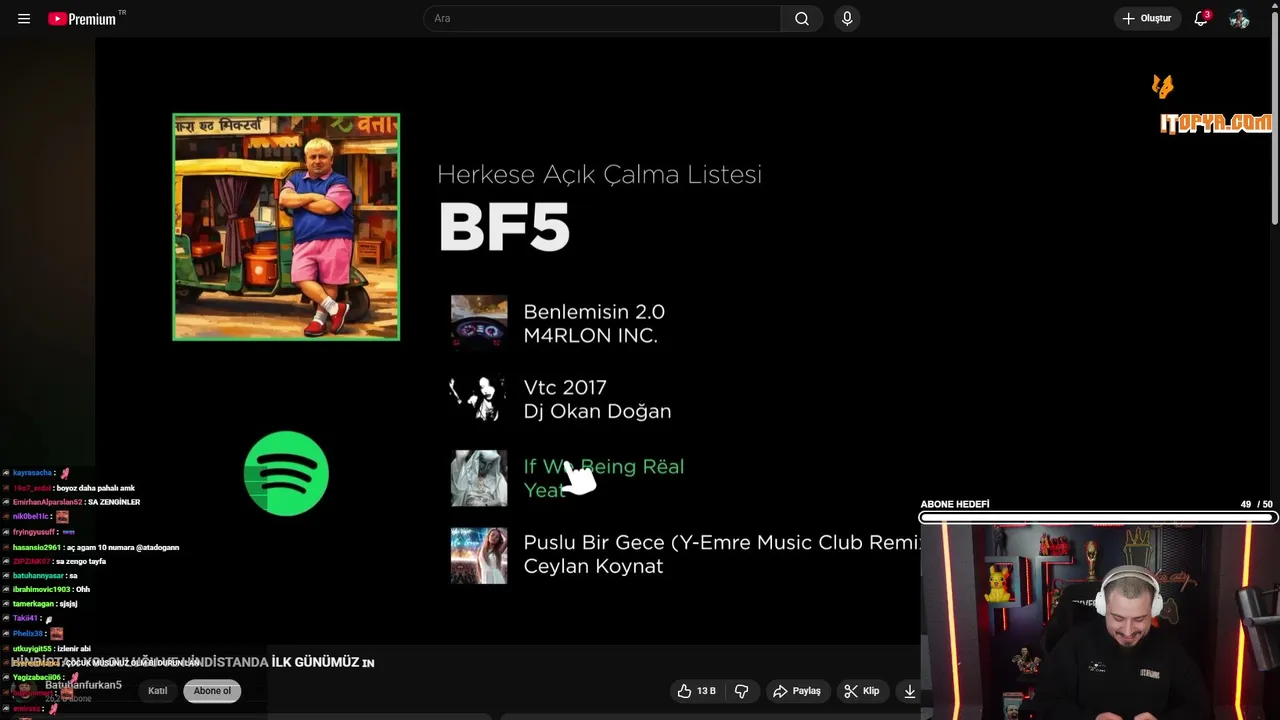Click the Abone ol subscribe button

(212, 691)
